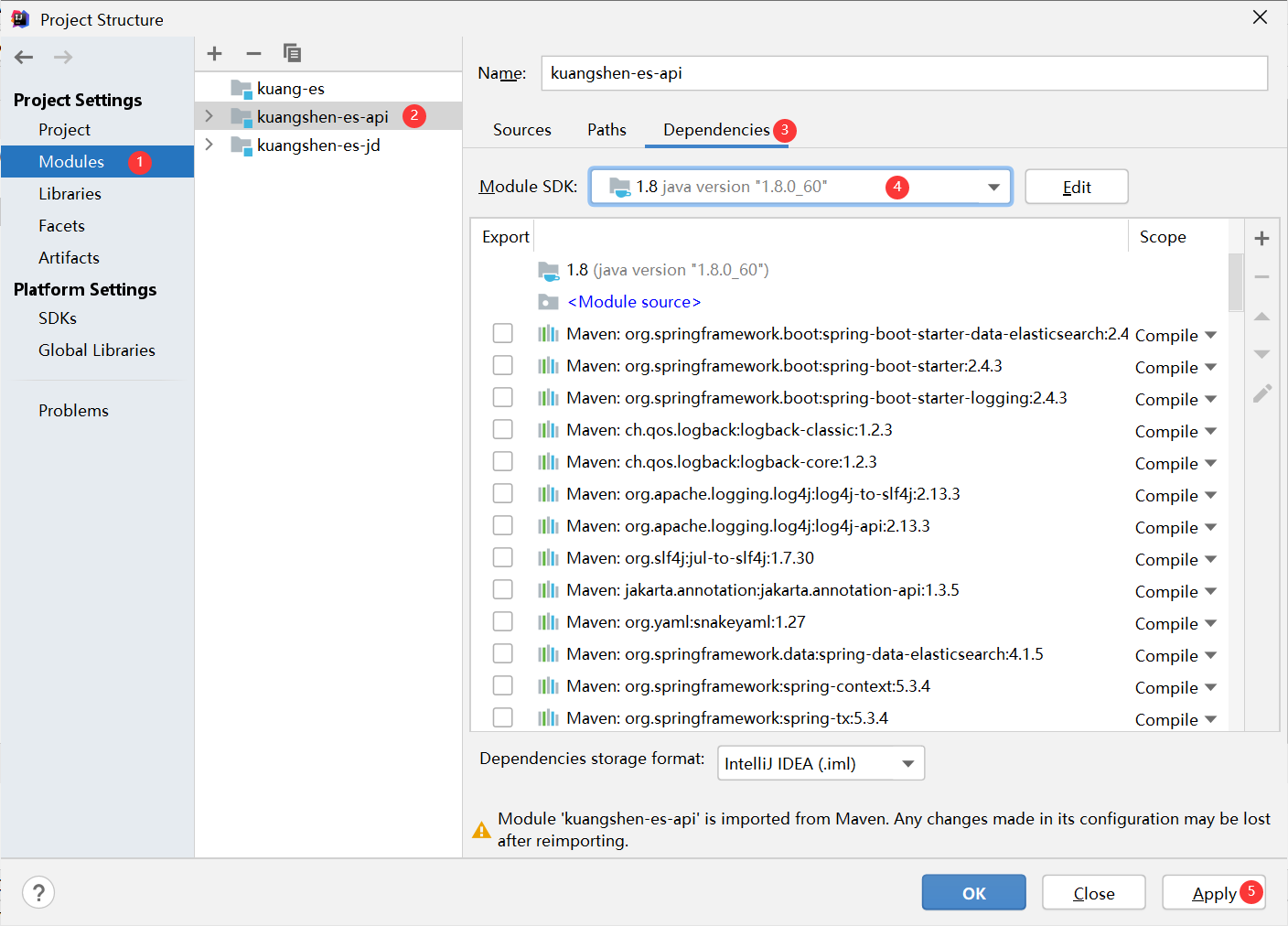Image resolution: width=1288 pixels, height=926 pixels.
Task: Click the forward navigation arrow
Action: pos(63,57)
